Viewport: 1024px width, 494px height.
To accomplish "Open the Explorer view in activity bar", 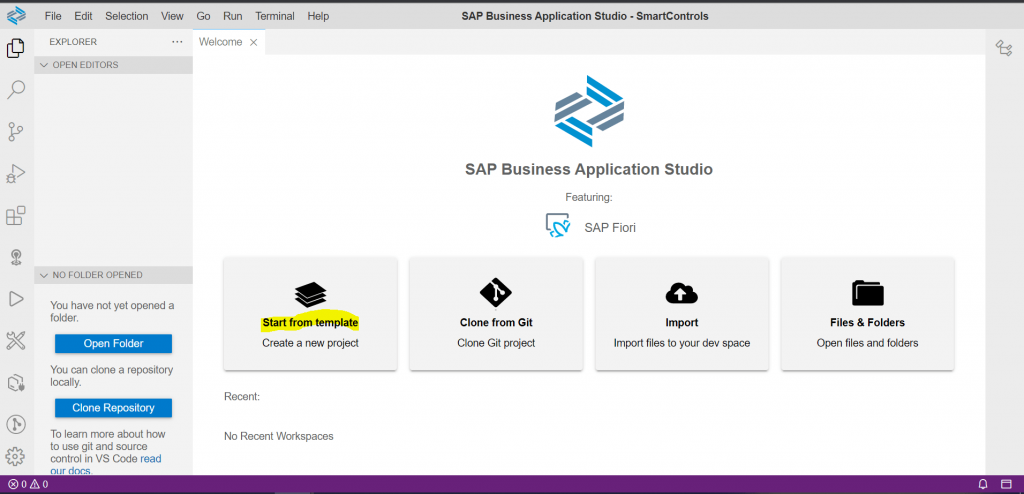I will [x=16, y=48].
